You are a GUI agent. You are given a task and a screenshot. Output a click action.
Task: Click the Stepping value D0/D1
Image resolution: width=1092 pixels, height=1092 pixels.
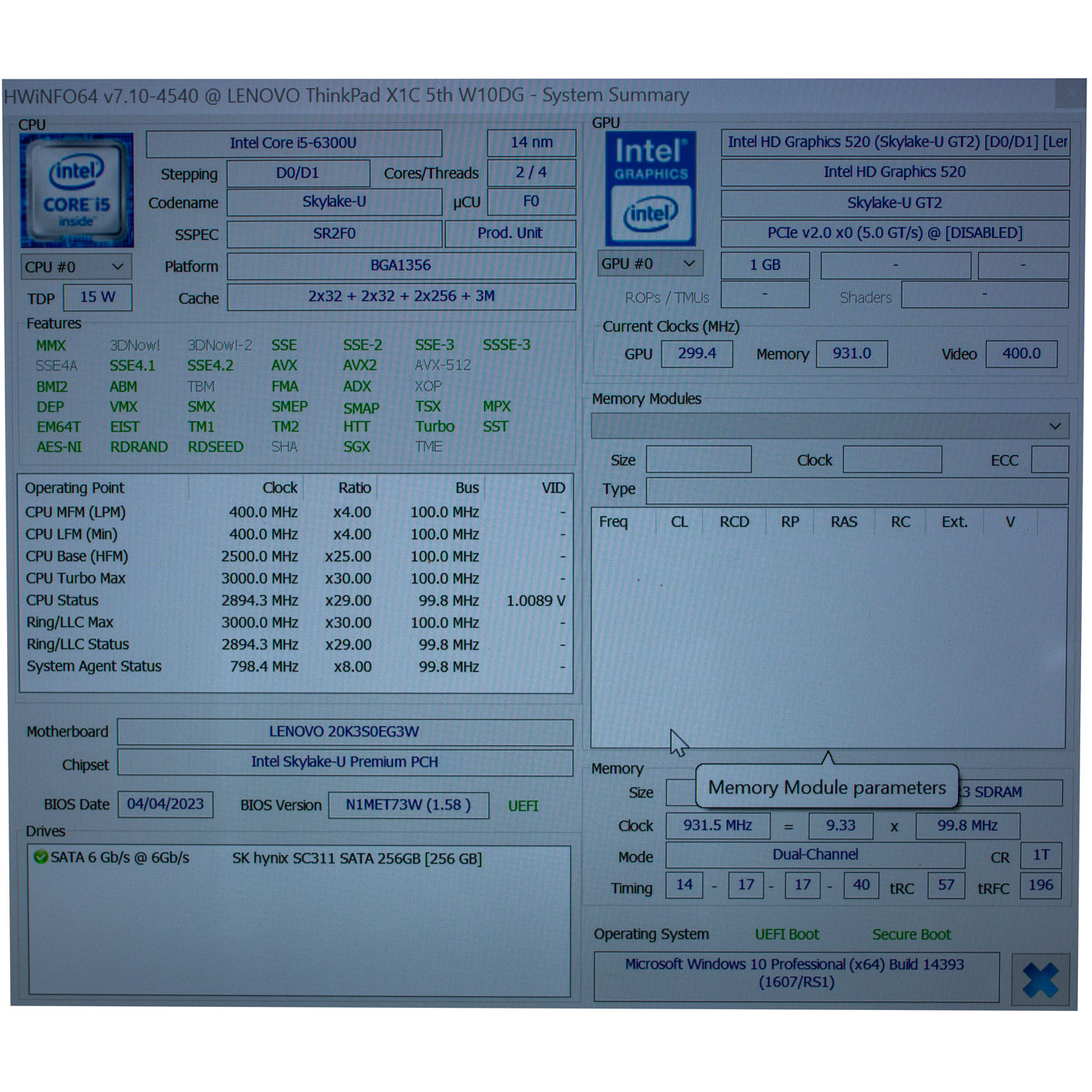[298, 173]
